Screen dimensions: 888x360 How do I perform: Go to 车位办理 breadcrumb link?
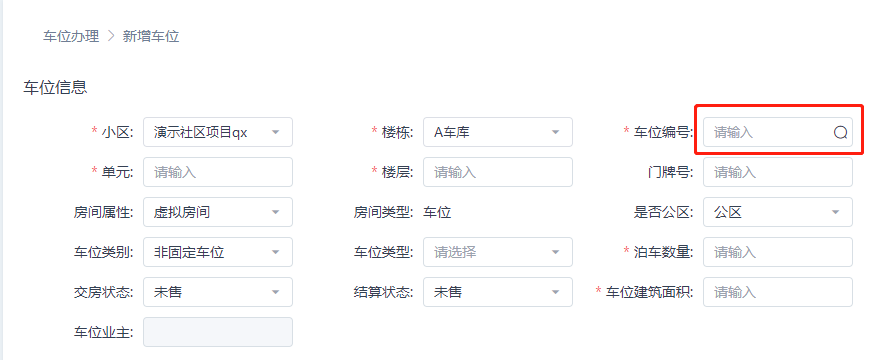[x=71, y=37]
